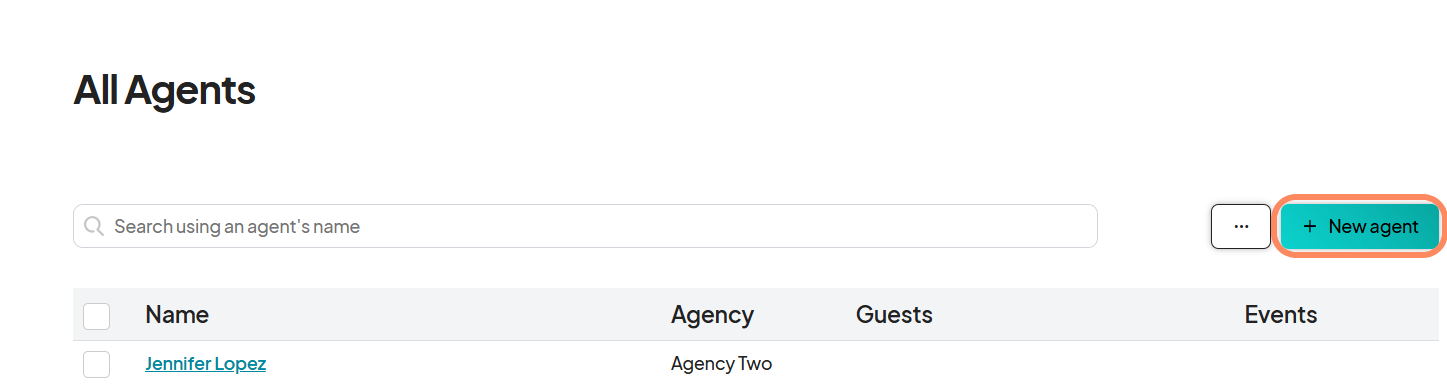Tick the select-all checkbox in table header
The height and width of the screenshot is (384, 1447).
click(96, 316)
